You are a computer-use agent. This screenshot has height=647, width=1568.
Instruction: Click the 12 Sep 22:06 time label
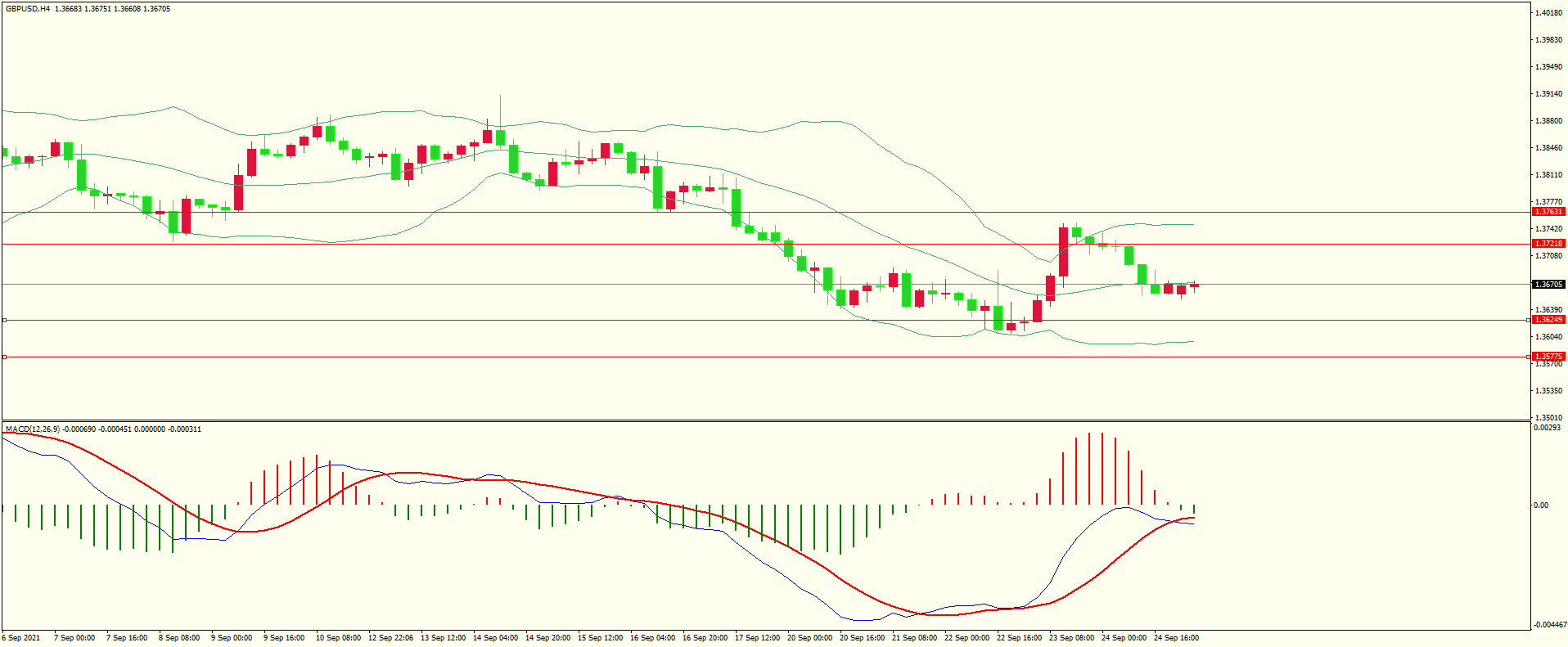pos(390,638)
